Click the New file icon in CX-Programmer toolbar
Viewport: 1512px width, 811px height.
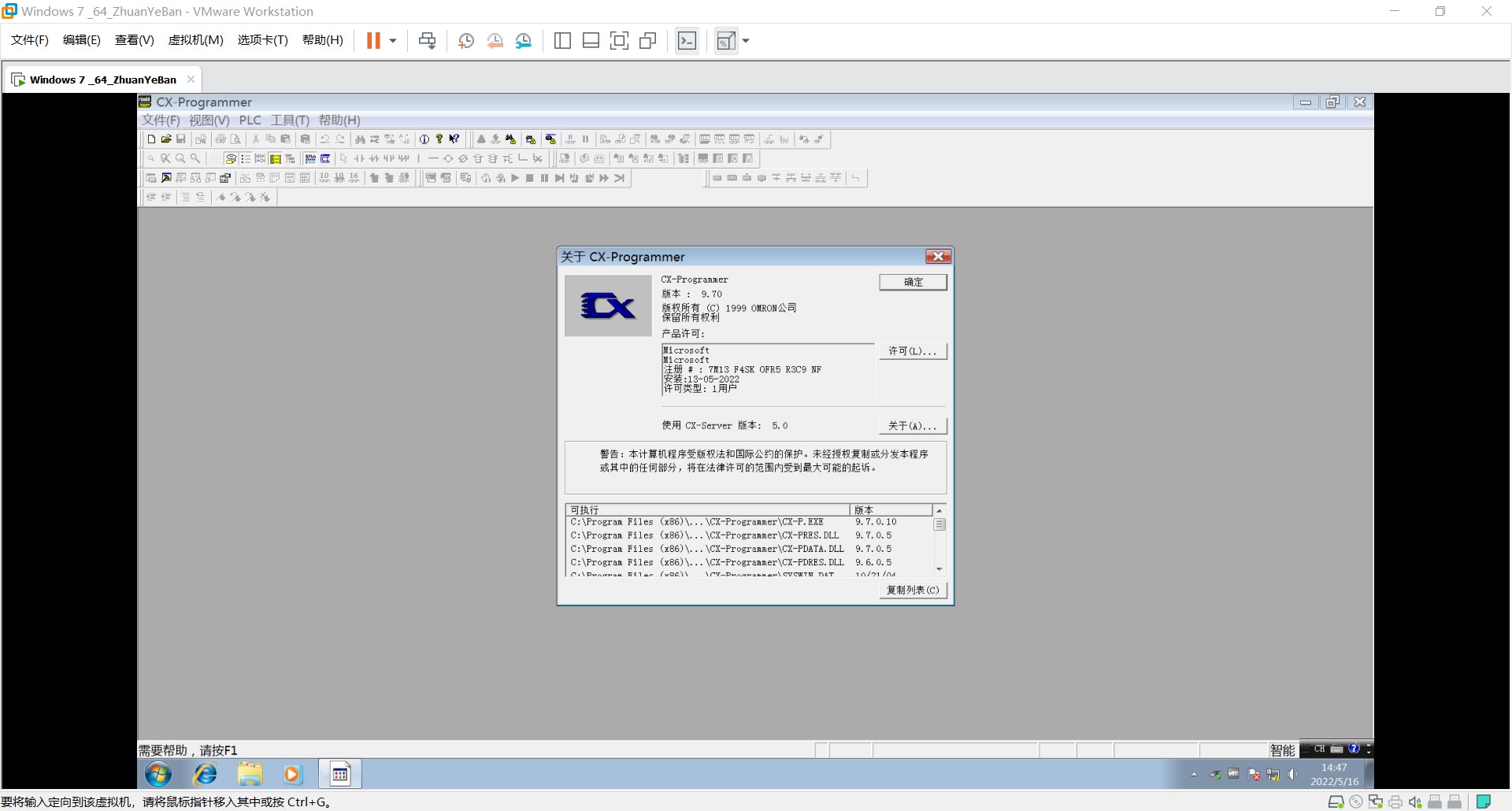coord(151,139)
